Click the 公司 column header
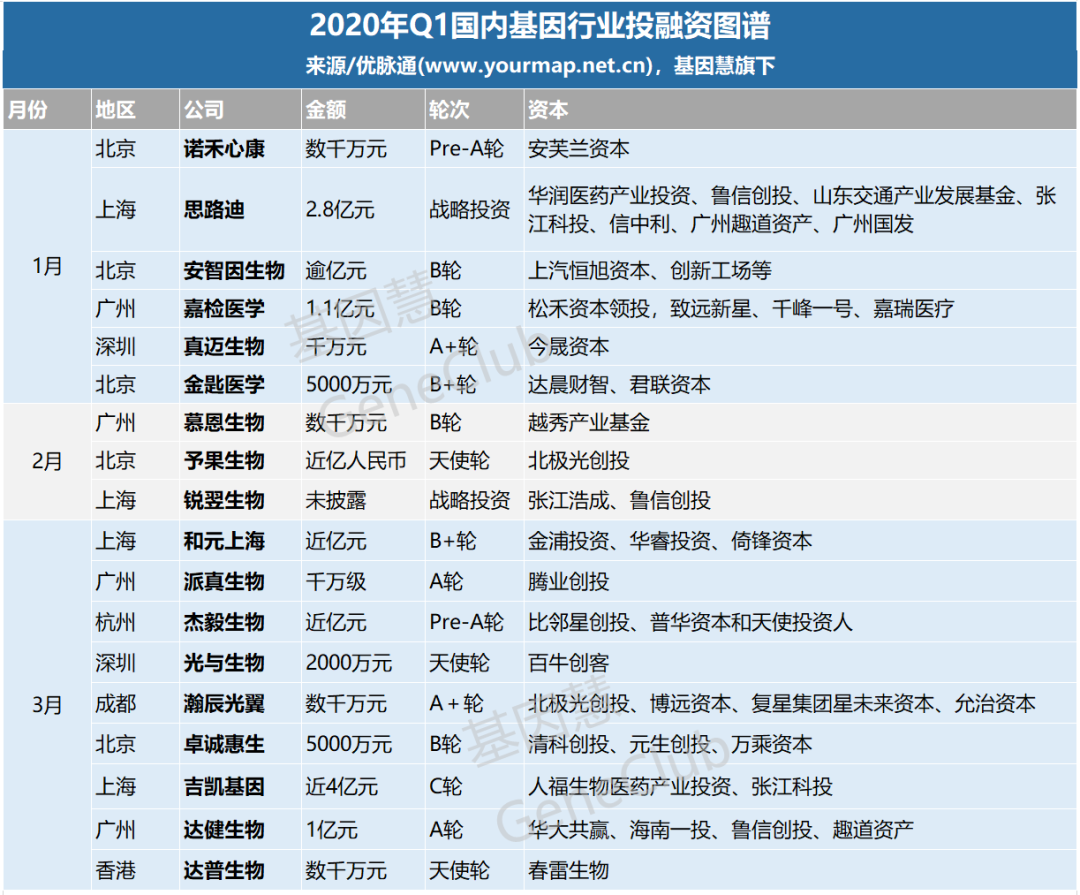 pos(203,110)
